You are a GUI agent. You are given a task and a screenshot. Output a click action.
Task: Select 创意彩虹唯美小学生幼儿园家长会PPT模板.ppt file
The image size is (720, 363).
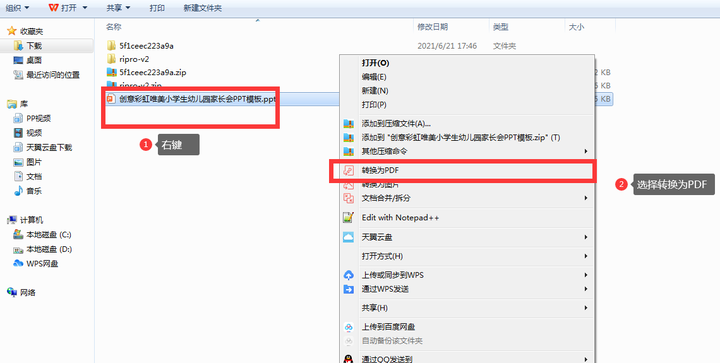pyautogui.click(x=197, y=99)
